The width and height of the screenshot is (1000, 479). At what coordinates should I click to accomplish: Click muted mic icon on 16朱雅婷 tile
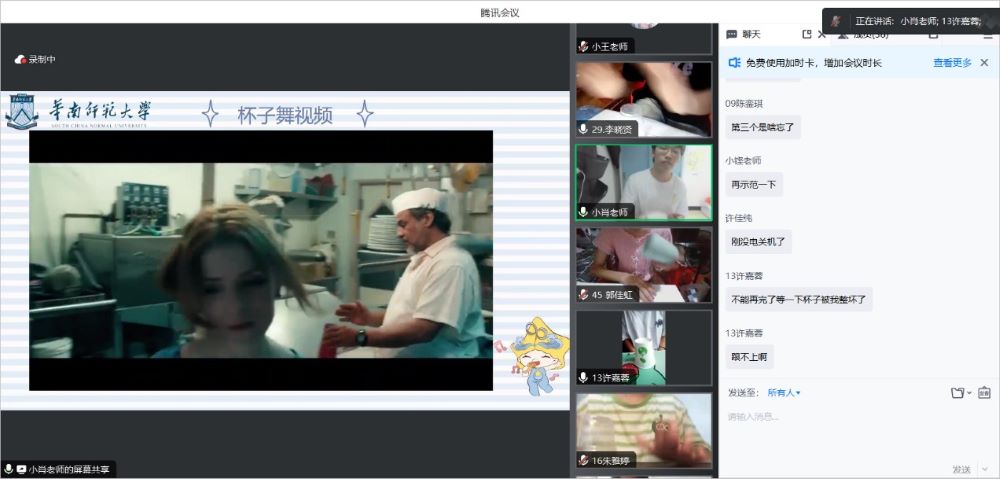584,460
